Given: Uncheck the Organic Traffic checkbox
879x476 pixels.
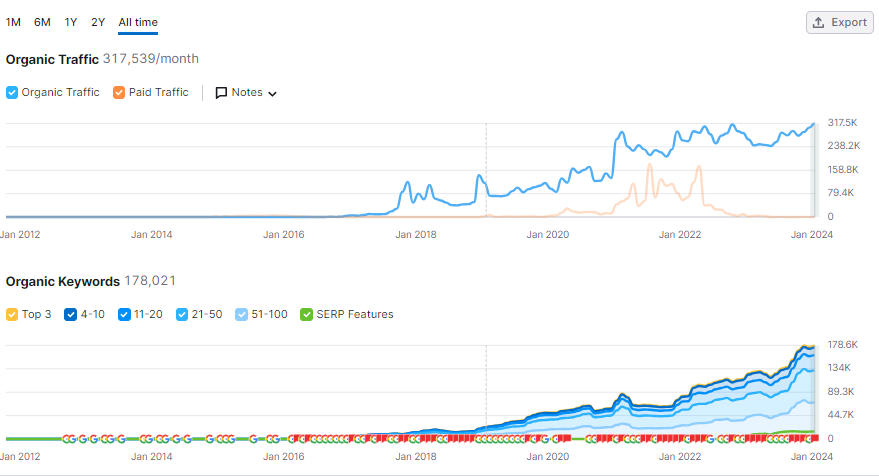Looking at the screenshot, I should coord(12,93).
